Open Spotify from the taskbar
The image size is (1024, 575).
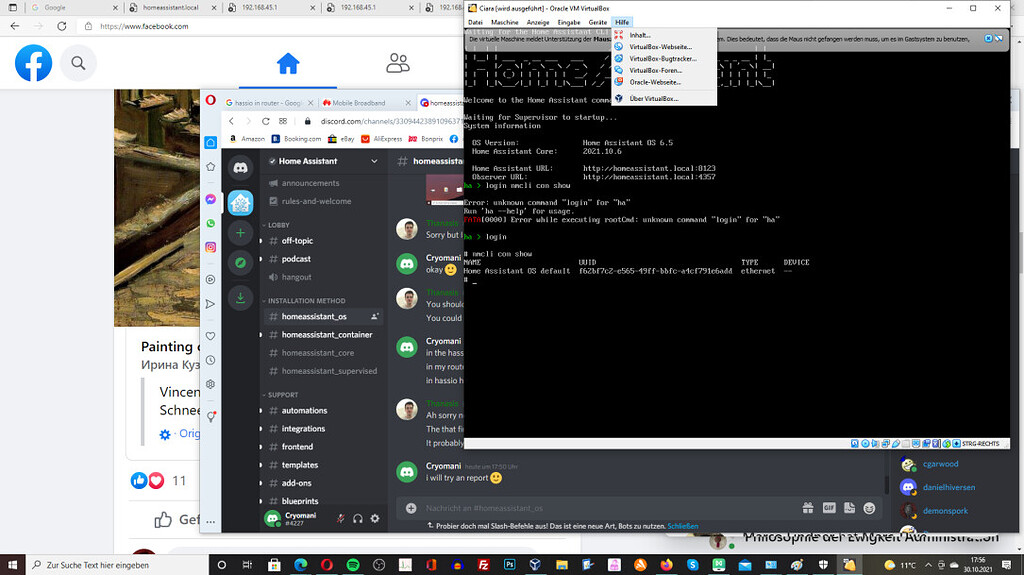click(353, 565)
